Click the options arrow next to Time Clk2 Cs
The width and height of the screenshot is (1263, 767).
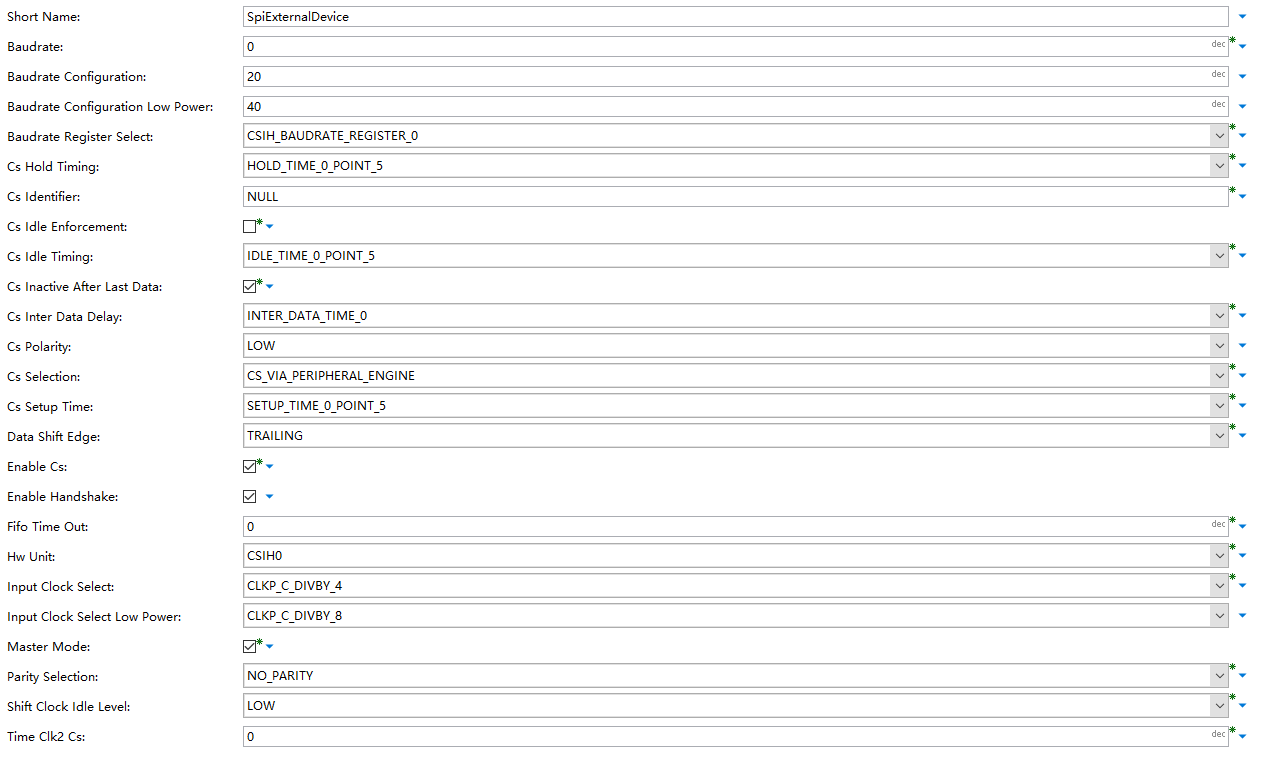tap(1240, 735)
